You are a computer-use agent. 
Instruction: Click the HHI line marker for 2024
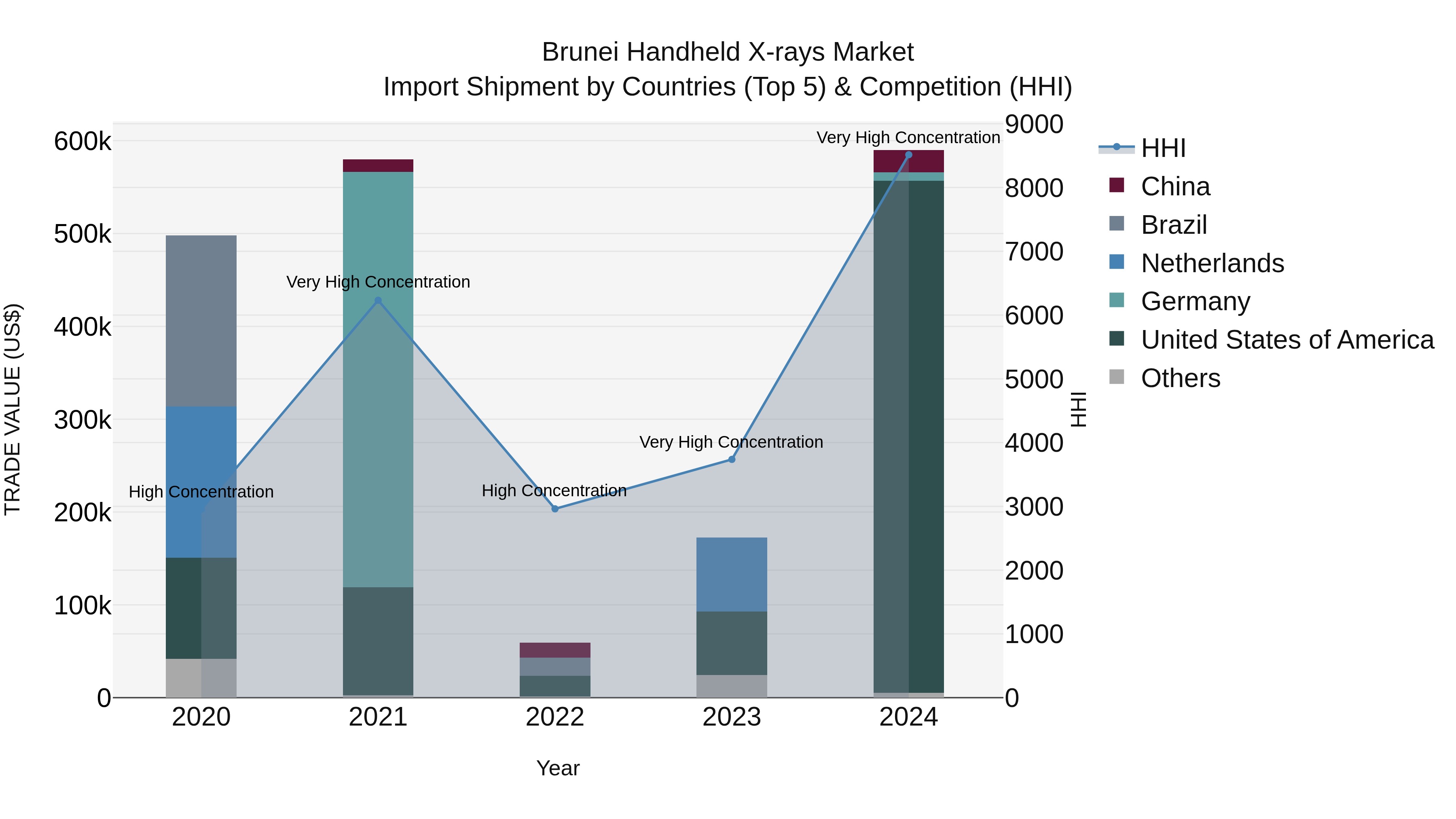click(x=909, y=155)
